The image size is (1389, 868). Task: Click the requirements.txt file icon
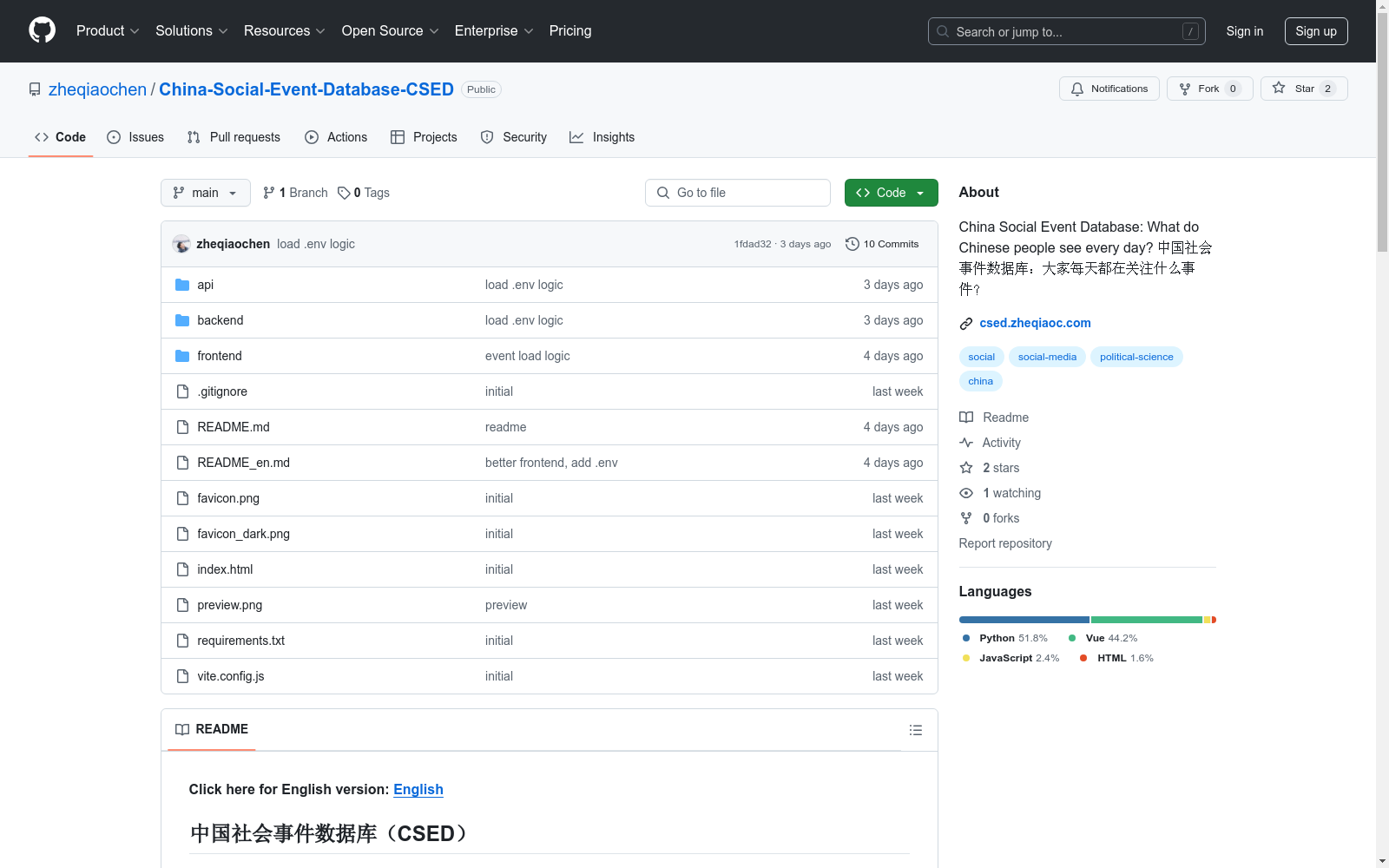coord(182,641)
